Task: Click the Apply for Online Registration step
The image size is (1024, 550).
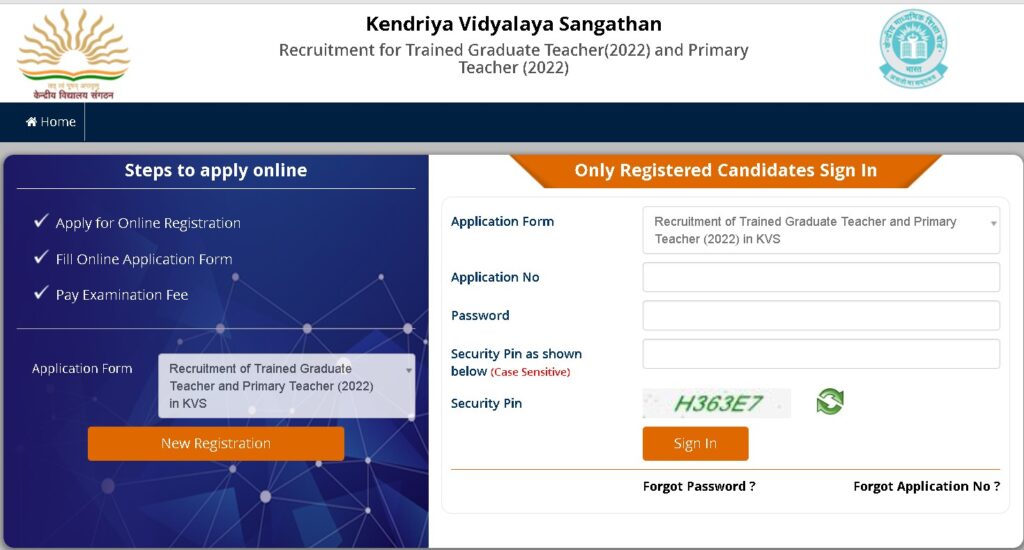Action: coord(148,223)
